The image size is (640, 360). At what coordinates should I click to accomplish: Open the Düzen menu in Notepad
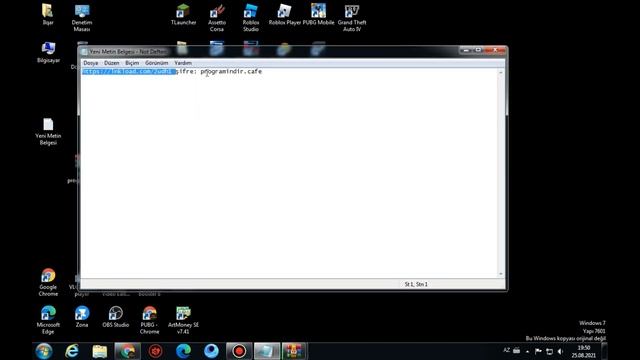(111, 63)
